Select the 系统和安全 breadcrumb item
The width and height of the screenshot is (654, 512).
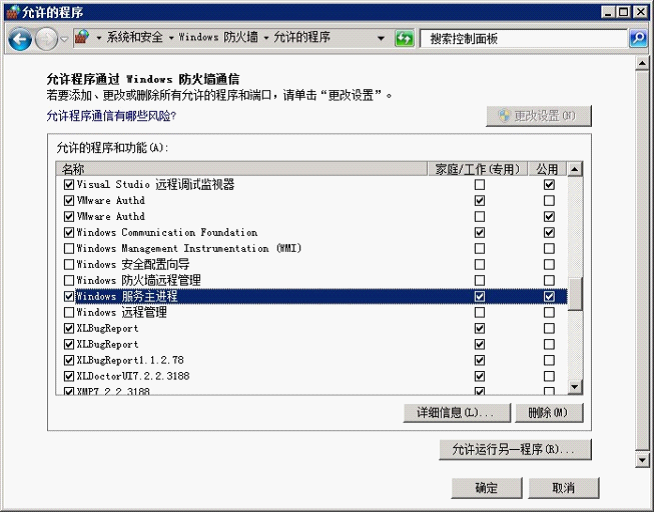135,39
